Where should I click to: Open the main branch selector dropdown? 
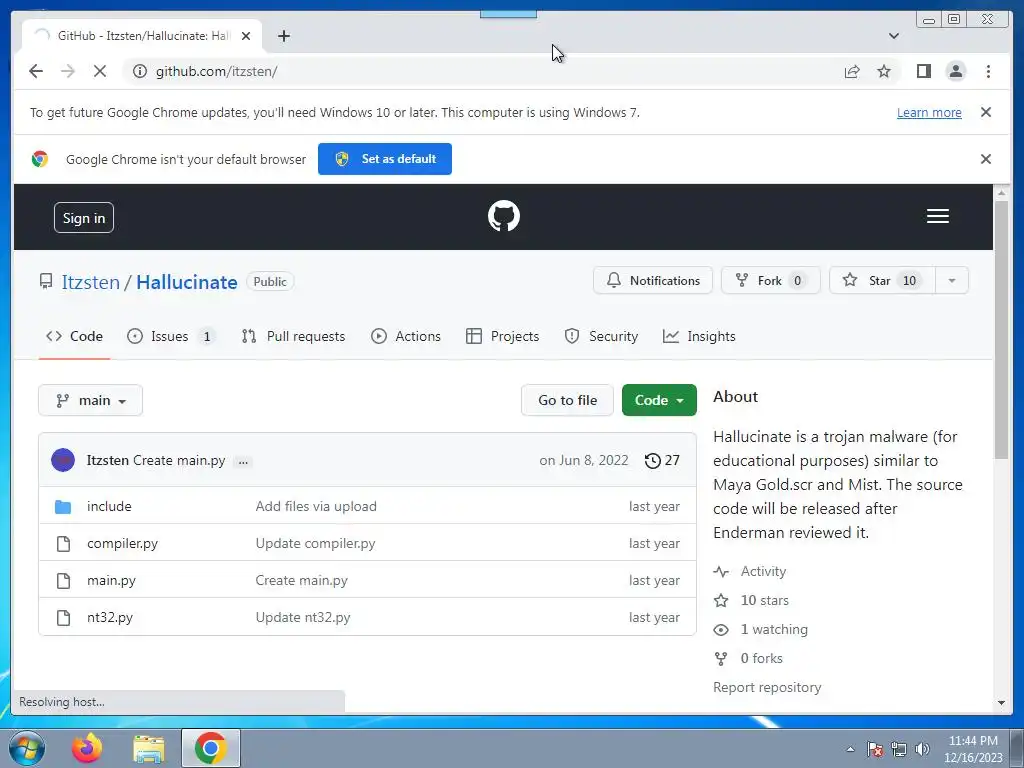click(x=90, y=400)
